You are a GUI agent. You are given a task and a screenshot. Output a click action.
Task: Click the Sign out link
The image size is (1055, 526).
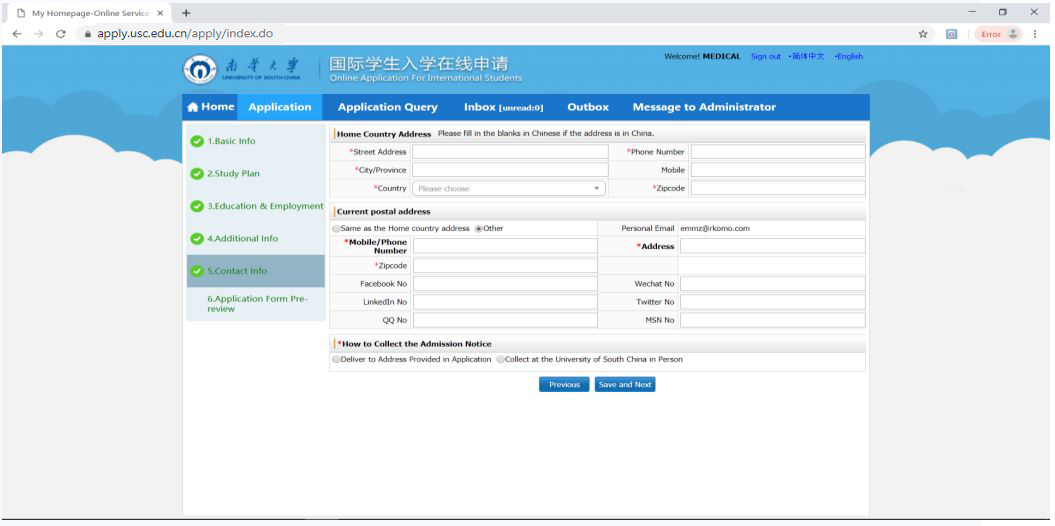tap(765, 56)
